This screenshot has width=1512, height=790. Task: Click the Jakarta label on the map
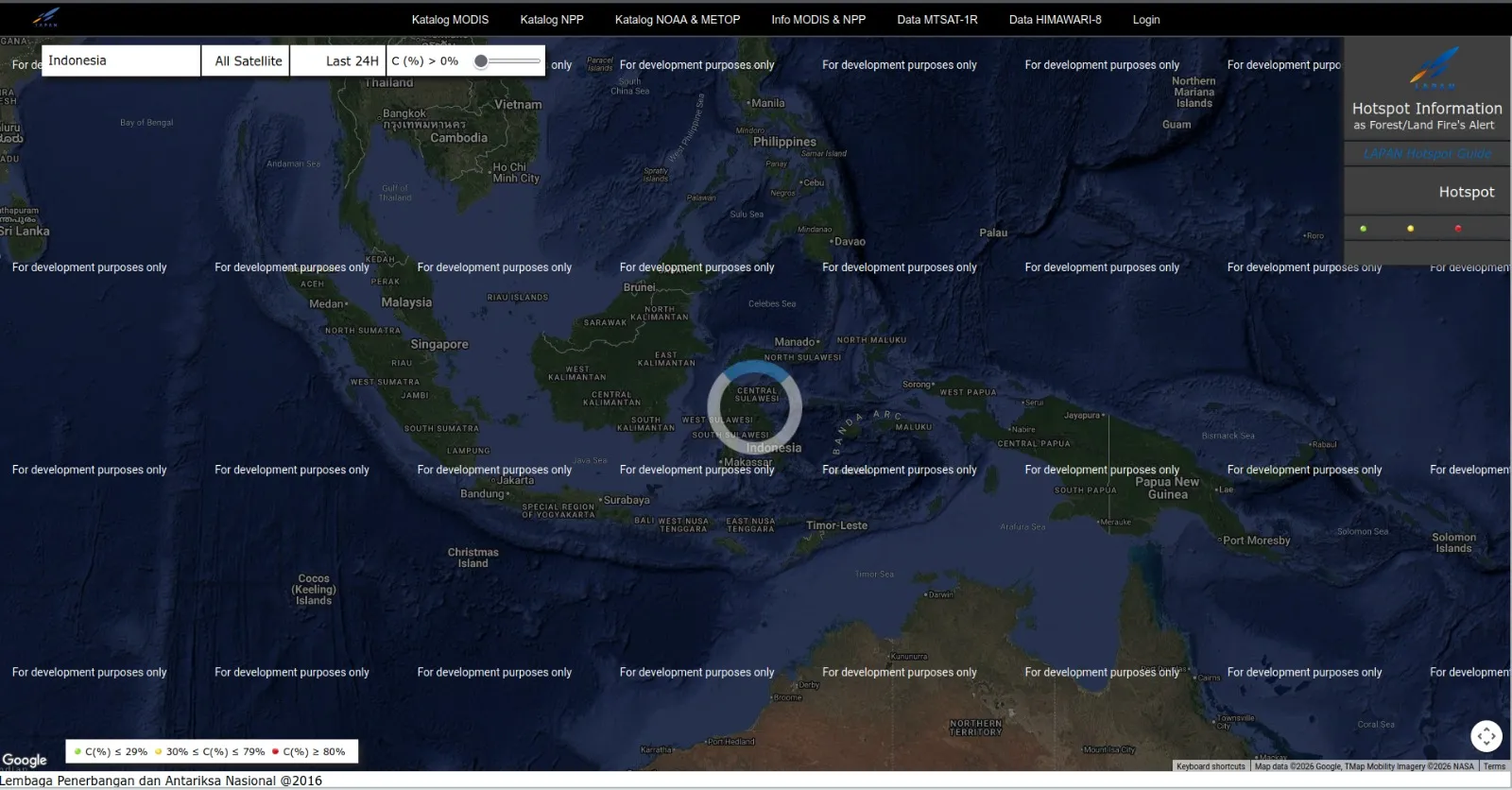click(x=516, y=480)
